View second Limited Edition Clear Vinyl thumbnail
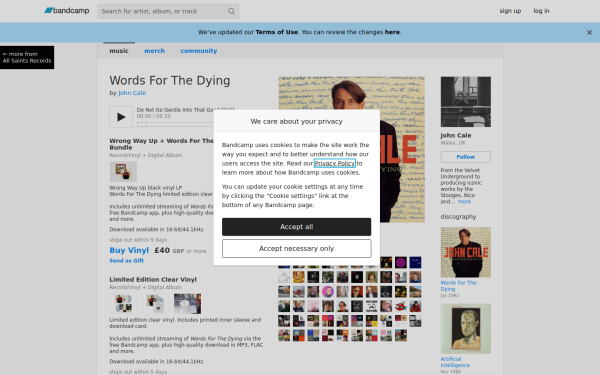Viewport: 600px width, 375px height. [x=155, y=304]
